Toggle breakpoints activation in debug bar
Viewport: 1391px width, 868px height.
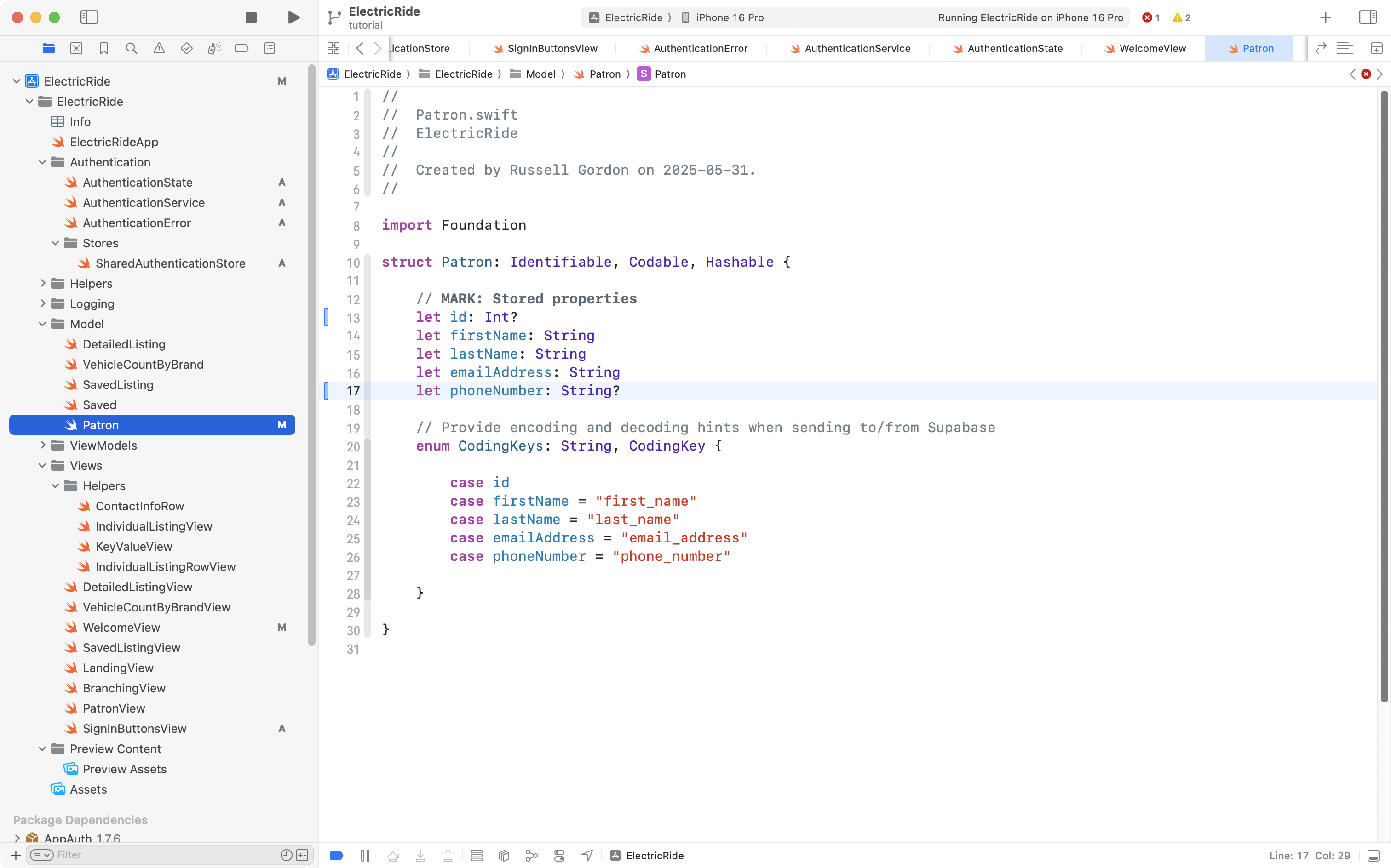[337, 856]
